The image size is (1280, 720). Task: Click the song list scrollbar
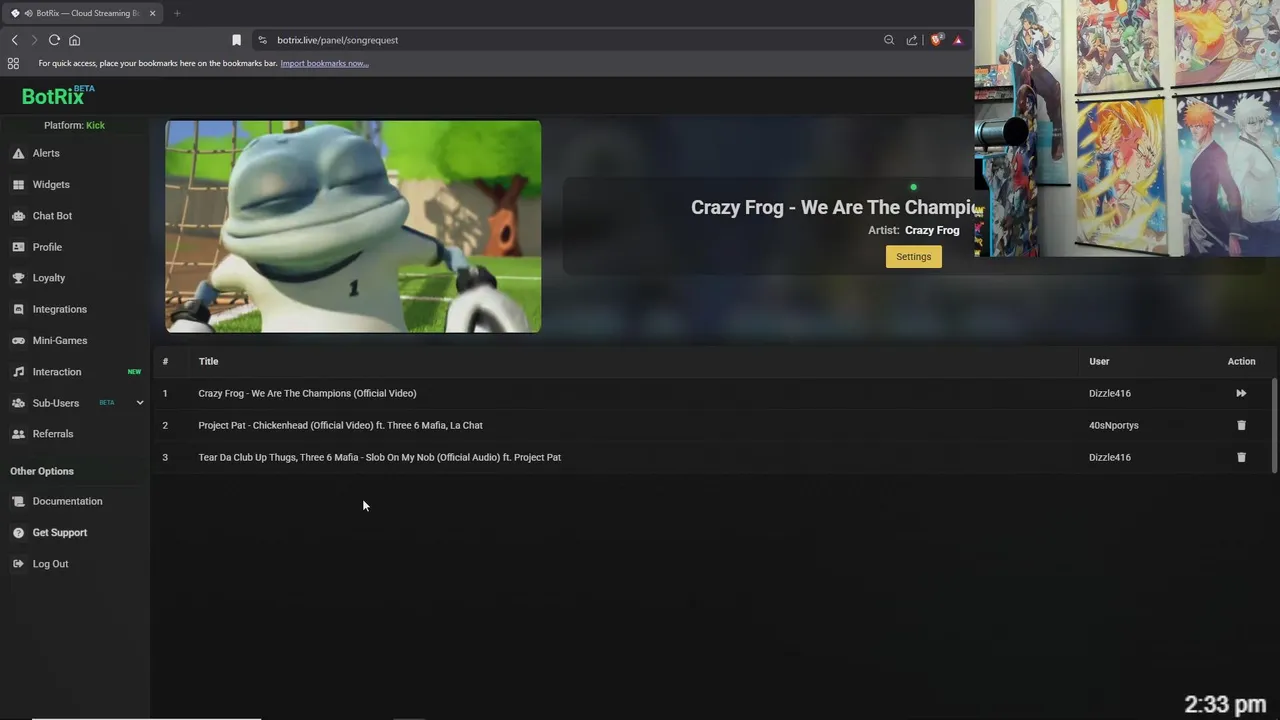tap(1274, 425)
